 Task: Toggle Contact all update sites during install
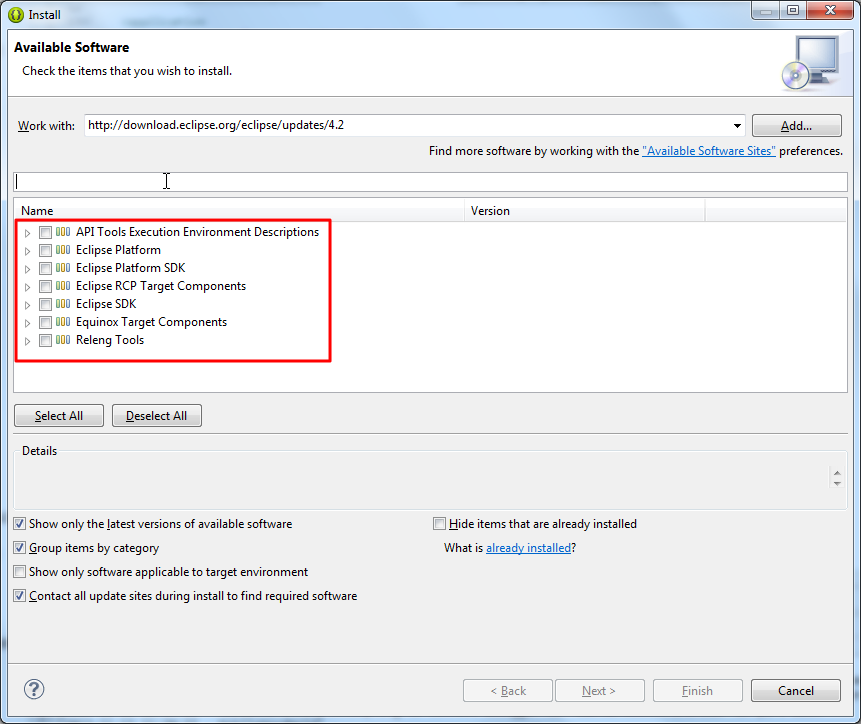(20, 596)
